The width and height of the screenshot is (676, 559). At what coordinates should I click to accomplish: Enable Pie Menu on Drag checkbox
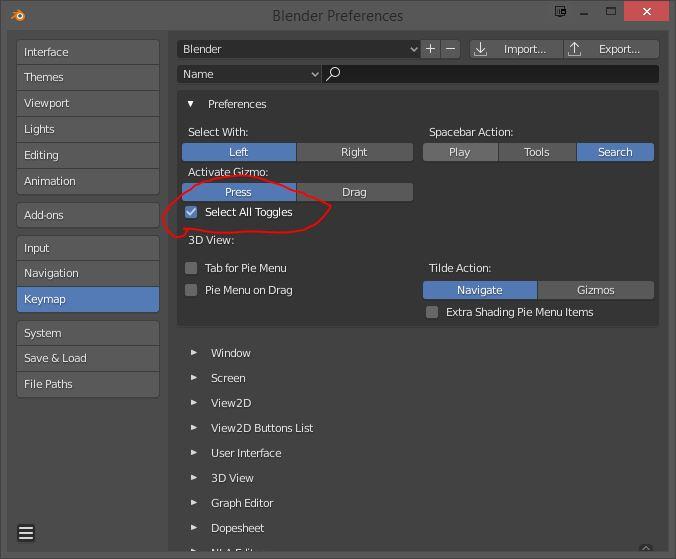tap(191, 290)
